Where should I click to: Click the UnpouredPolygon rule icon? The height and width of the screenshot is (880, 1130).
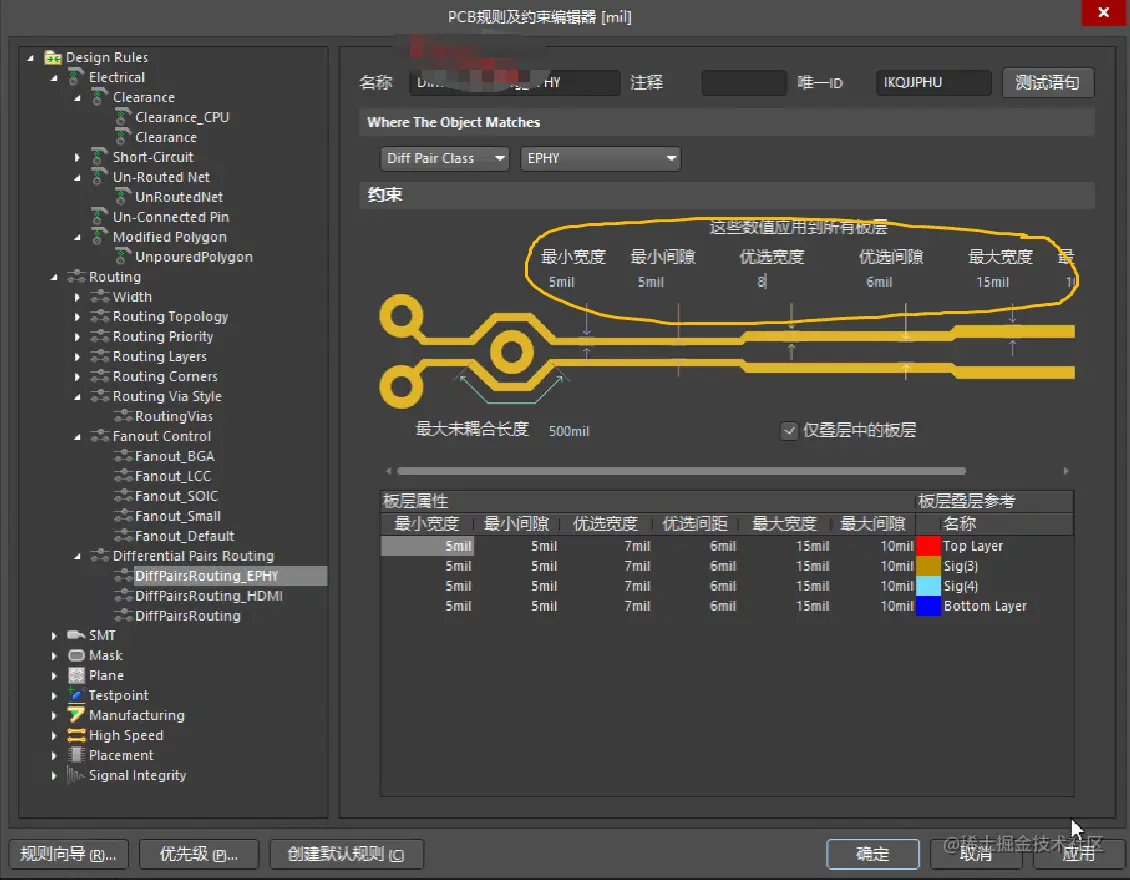123,257
